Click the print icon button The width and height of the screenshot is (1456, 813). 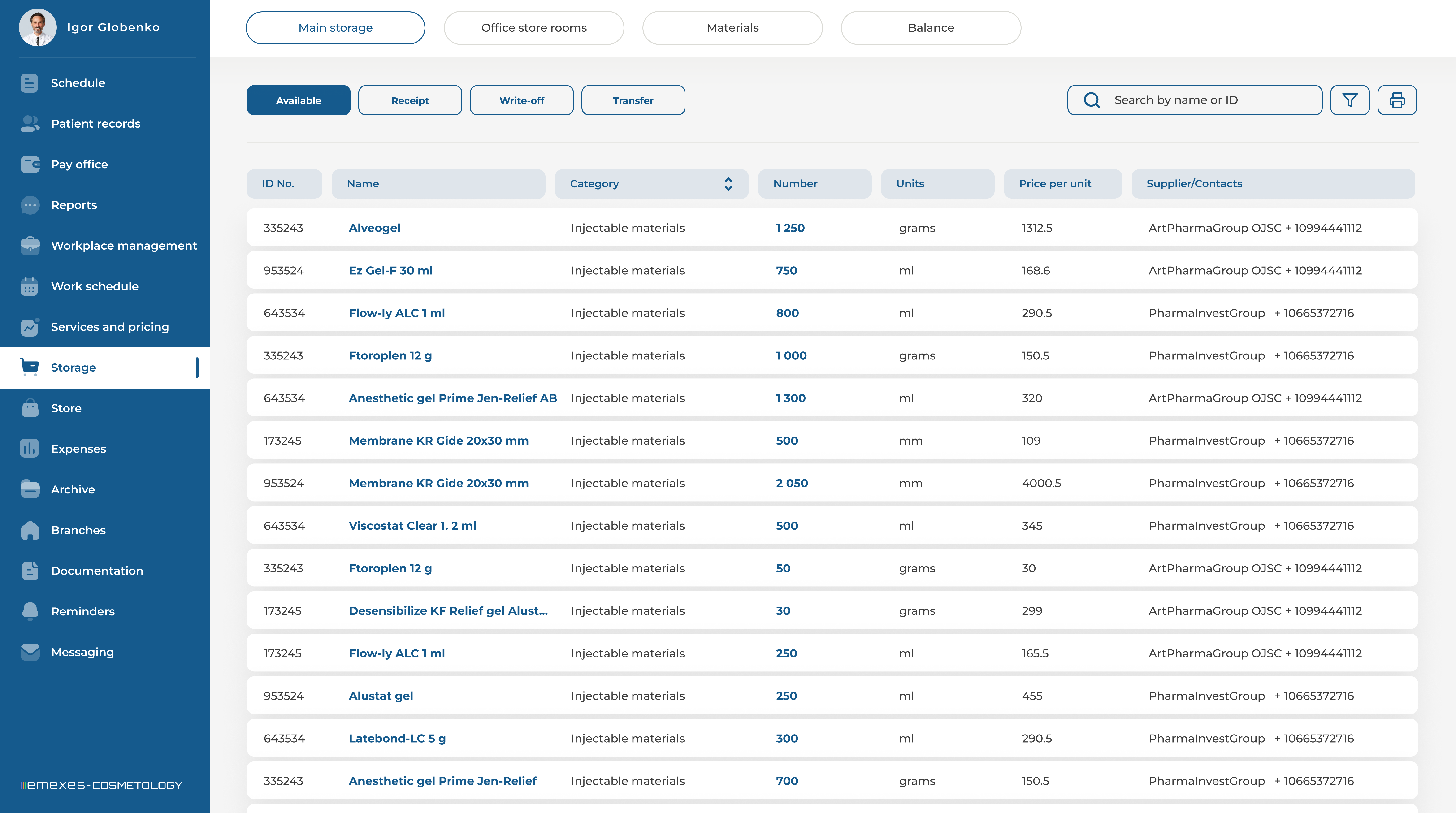1397,100
